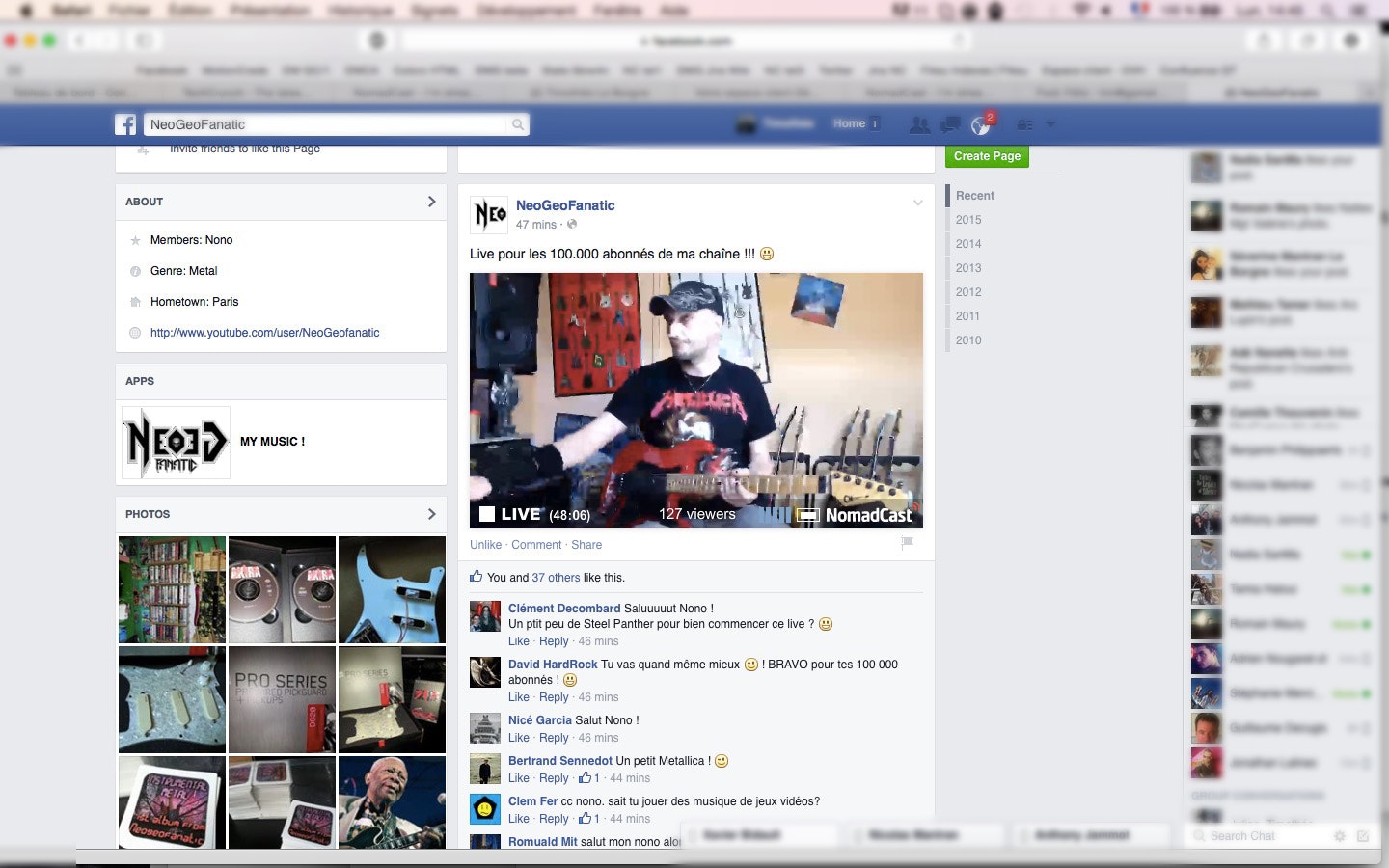
Task: Click the Safari address bar
Action: click(686, 41)
